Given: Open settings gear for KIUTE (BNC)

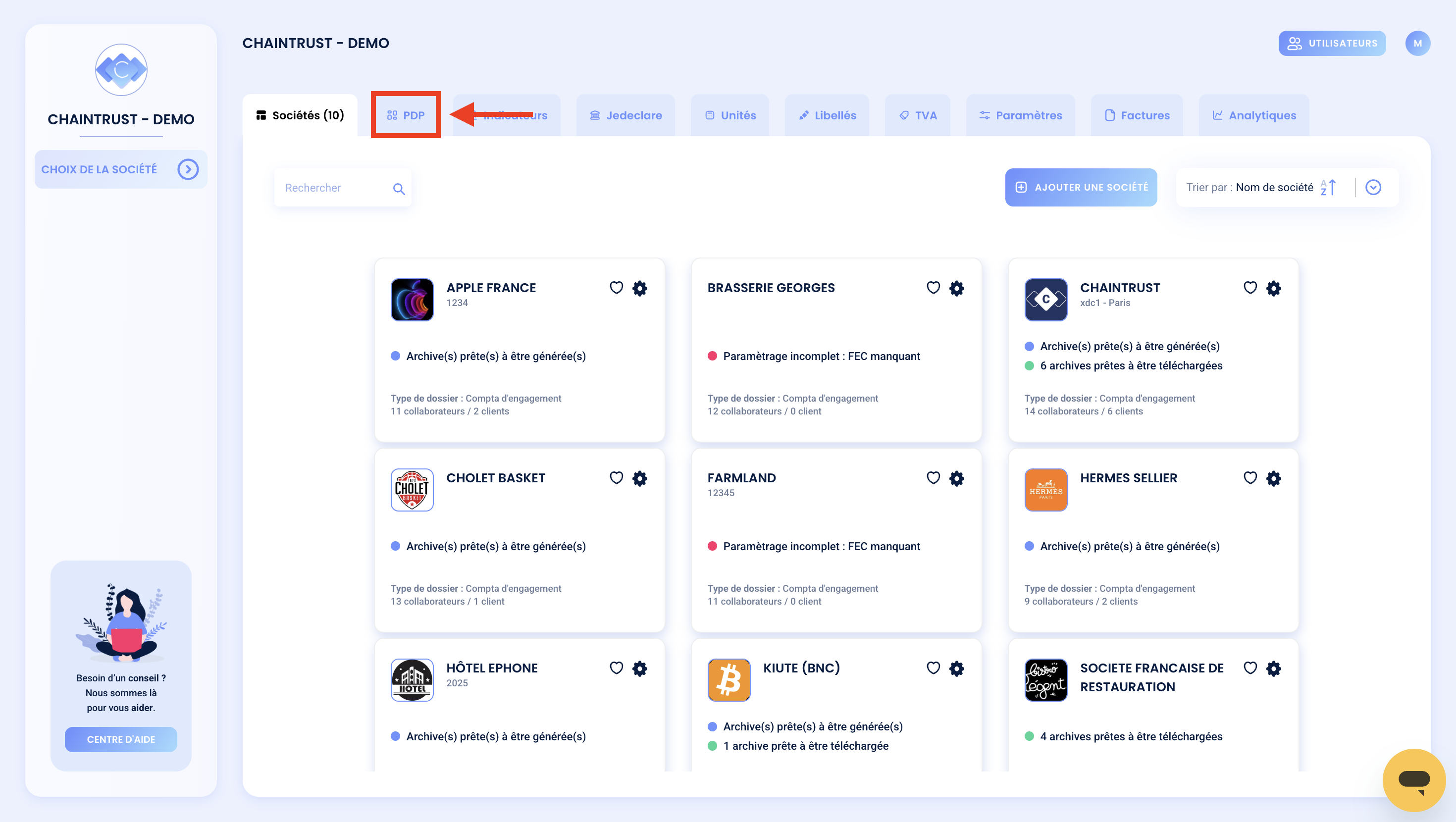Looking at the screenshot, I should click(956, 668).
